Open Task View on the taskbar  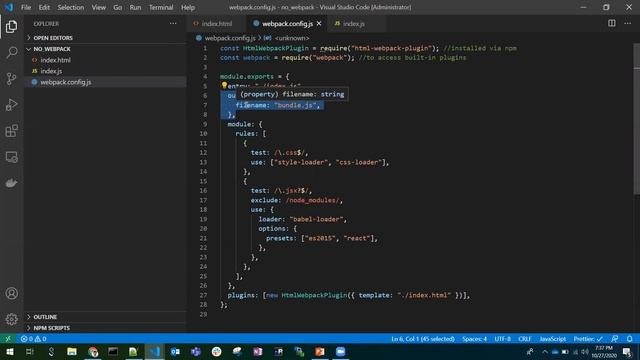(30, 351)
